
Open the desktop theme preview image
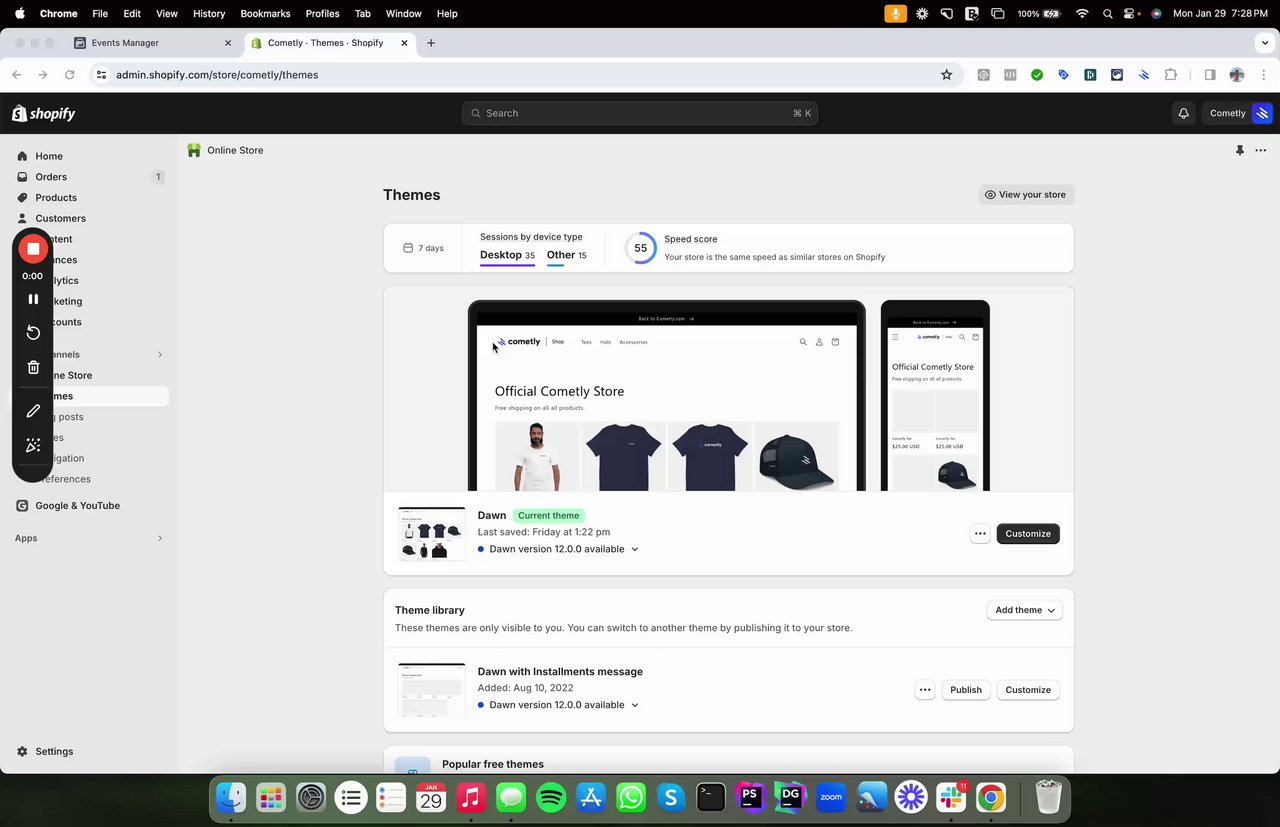pyautogui.click(x=667, y=396)
